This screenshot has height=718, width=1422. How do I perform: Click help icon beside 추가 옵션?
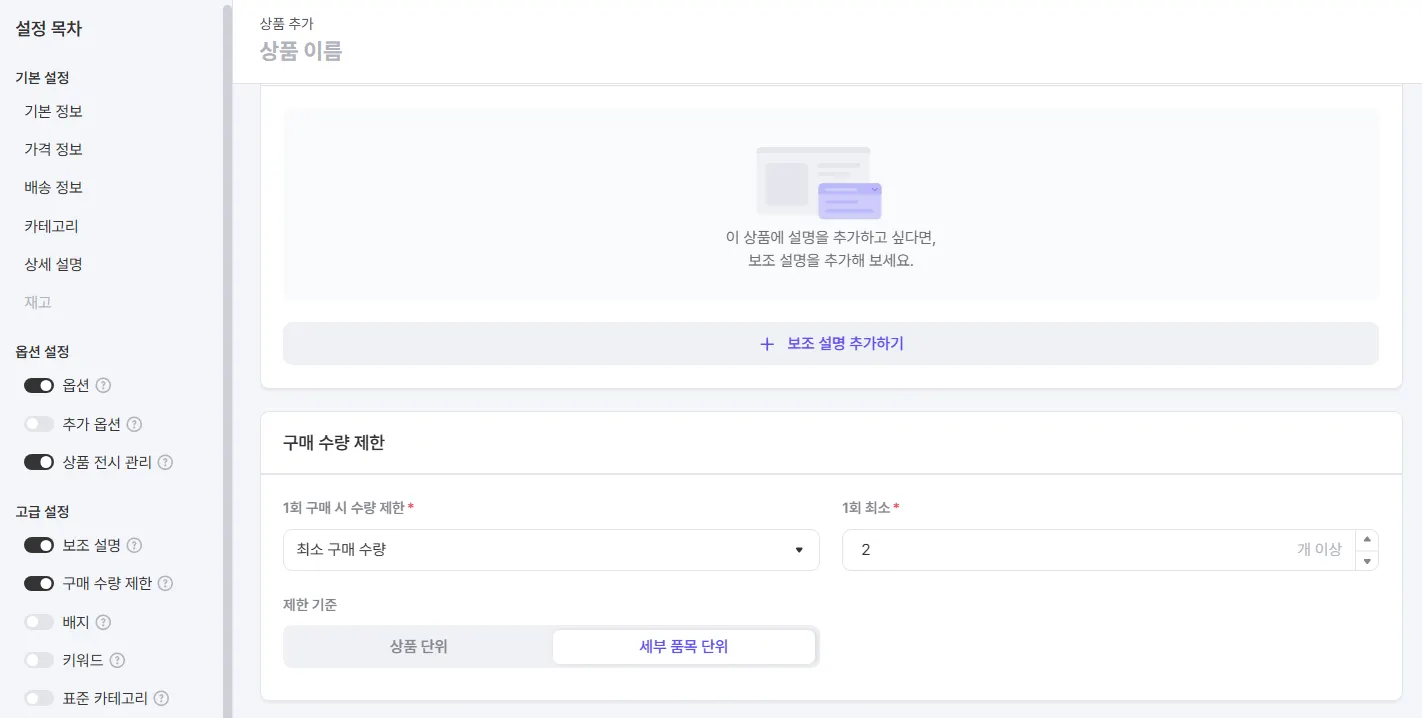134,424
